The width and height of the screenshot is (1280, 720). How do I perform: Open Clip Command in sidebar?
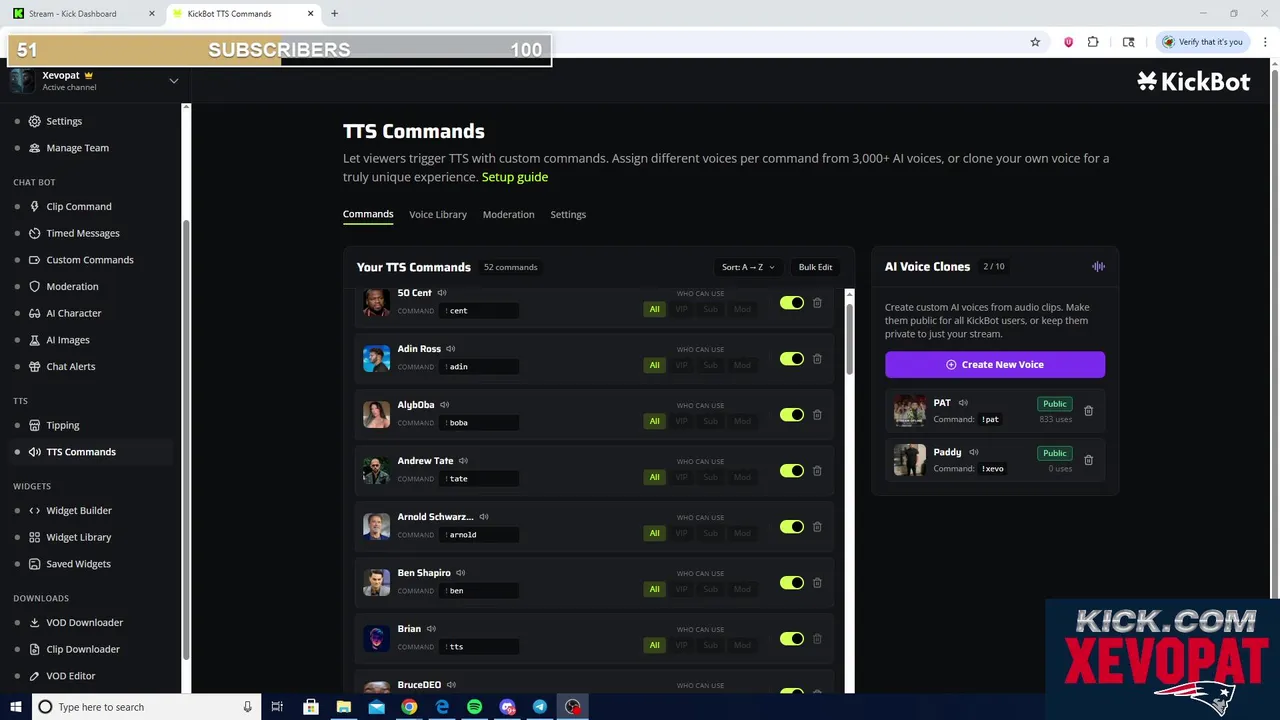pyautogui.click(x=79, y=206)
